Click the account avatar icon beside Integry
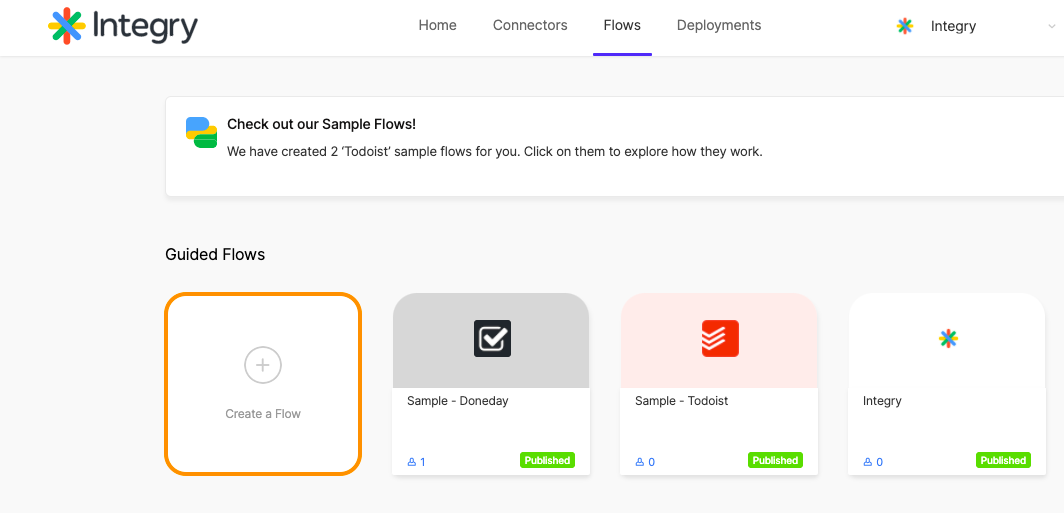Image resolution: width=1064 pixels, height=513 pixels. [x=905, y=26]
